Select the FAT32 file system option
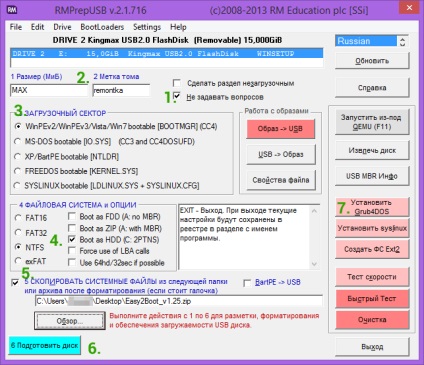The height and width of the screenshot is (365, 424). coord(18,233)
